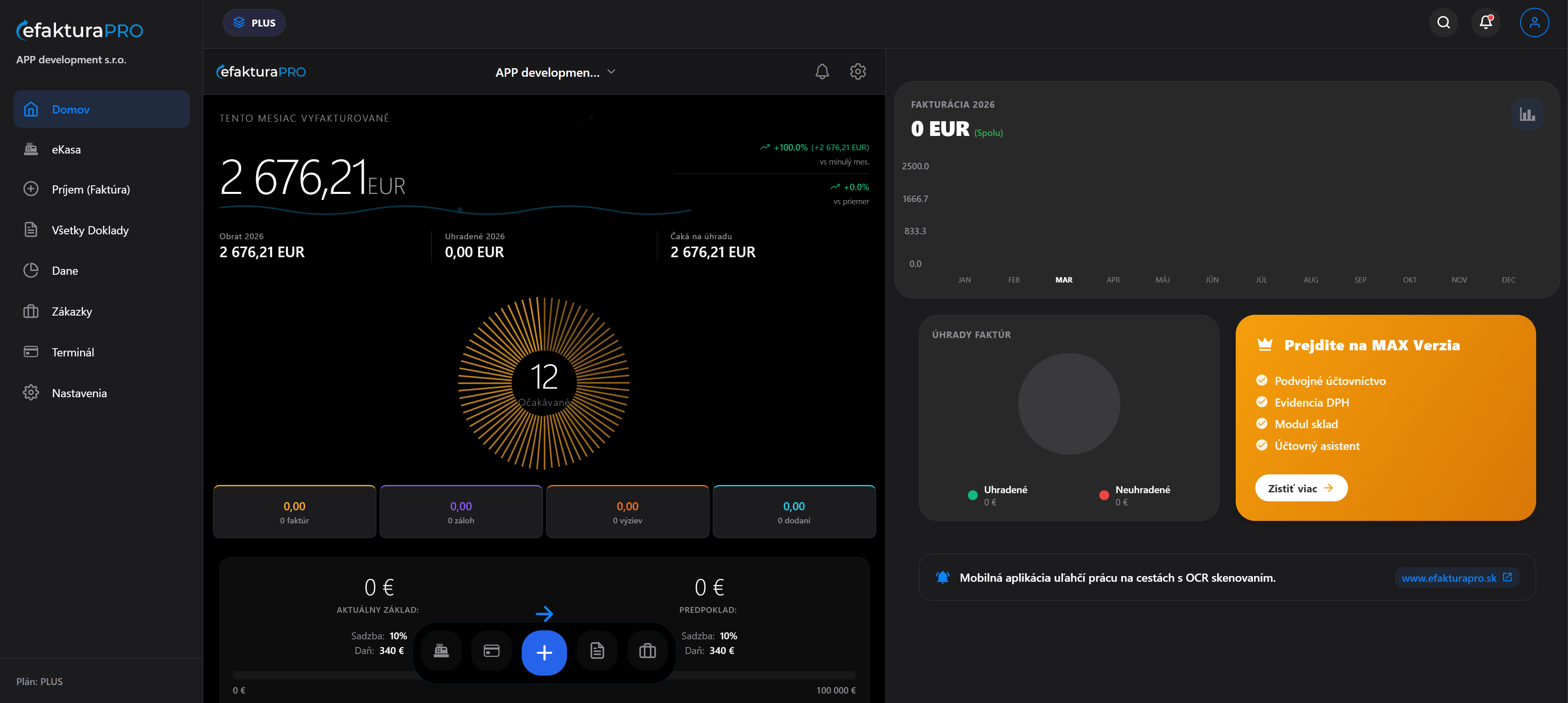Open Zákazky in sidebar

tap(101, 311)
